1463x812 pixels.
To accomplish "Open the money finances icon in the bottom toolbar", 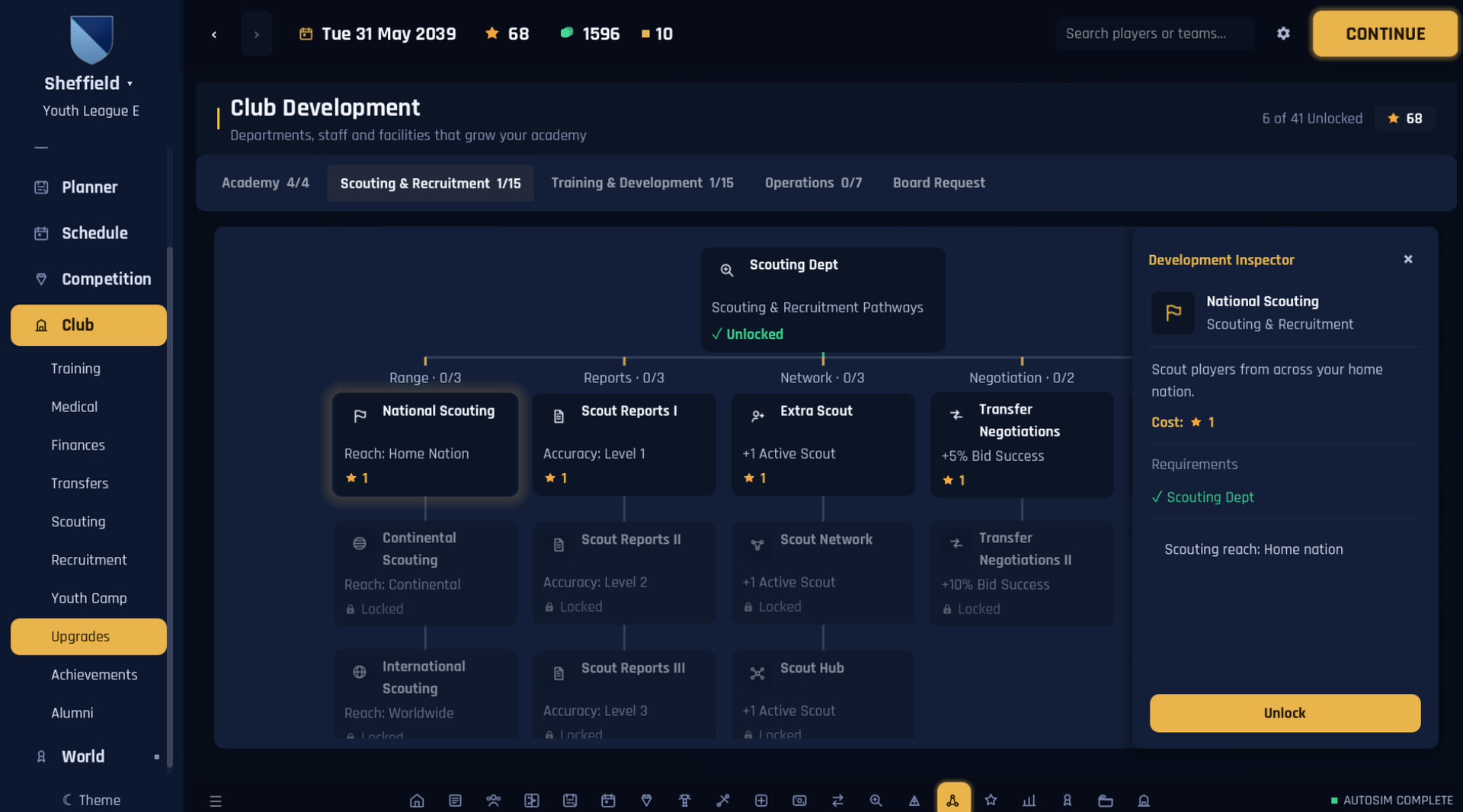I will (799, 800).
